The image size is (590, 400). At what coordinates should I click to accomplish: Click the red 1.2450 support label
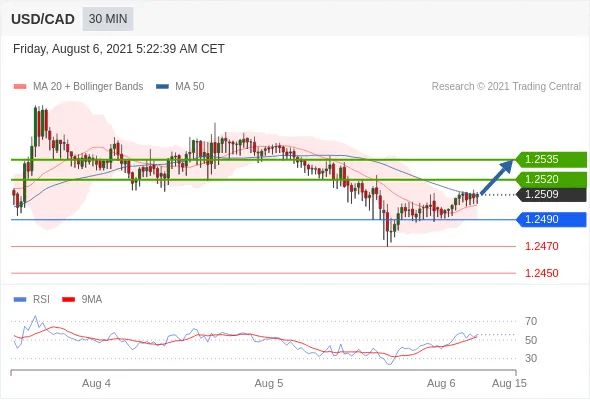coord(542,273)
